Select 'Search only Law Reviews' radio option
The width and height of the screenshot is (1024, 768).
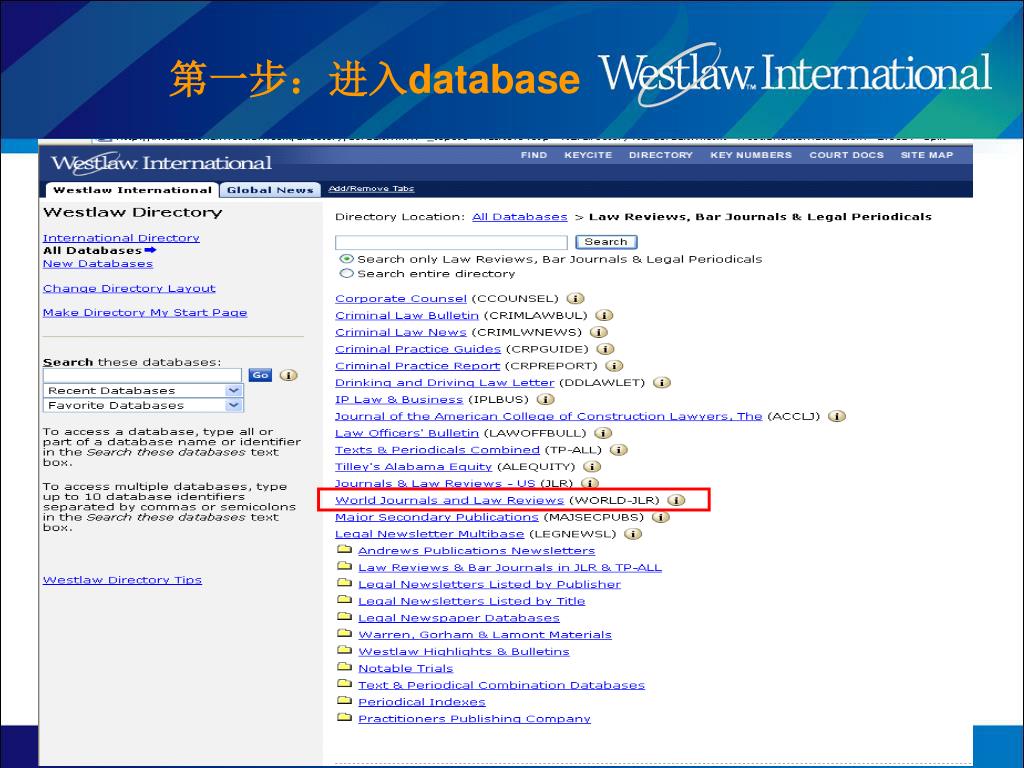(347, 259)
